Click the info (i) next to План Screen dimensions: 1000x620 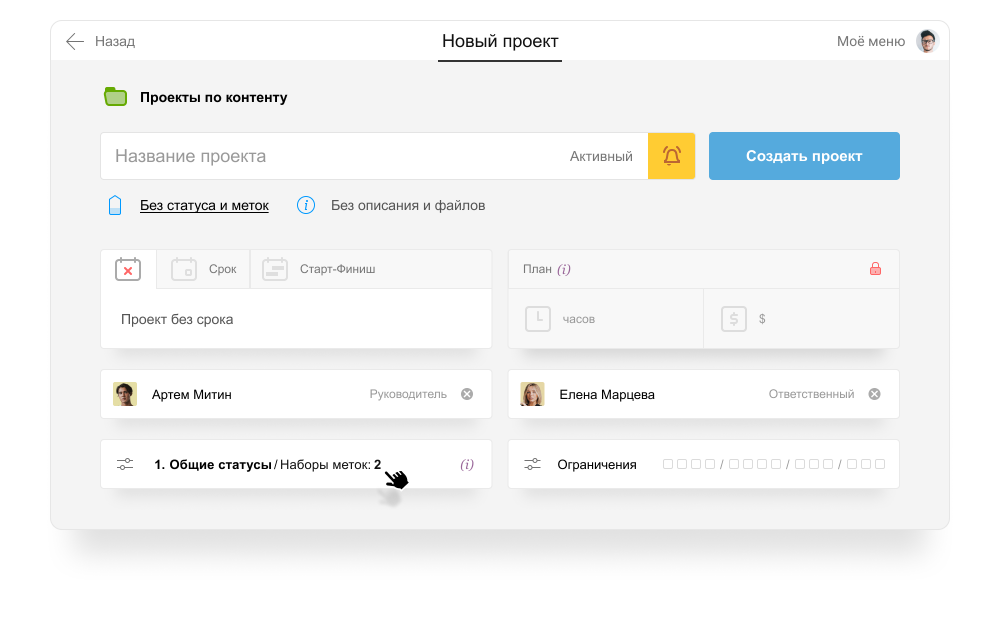pos(564,269)
